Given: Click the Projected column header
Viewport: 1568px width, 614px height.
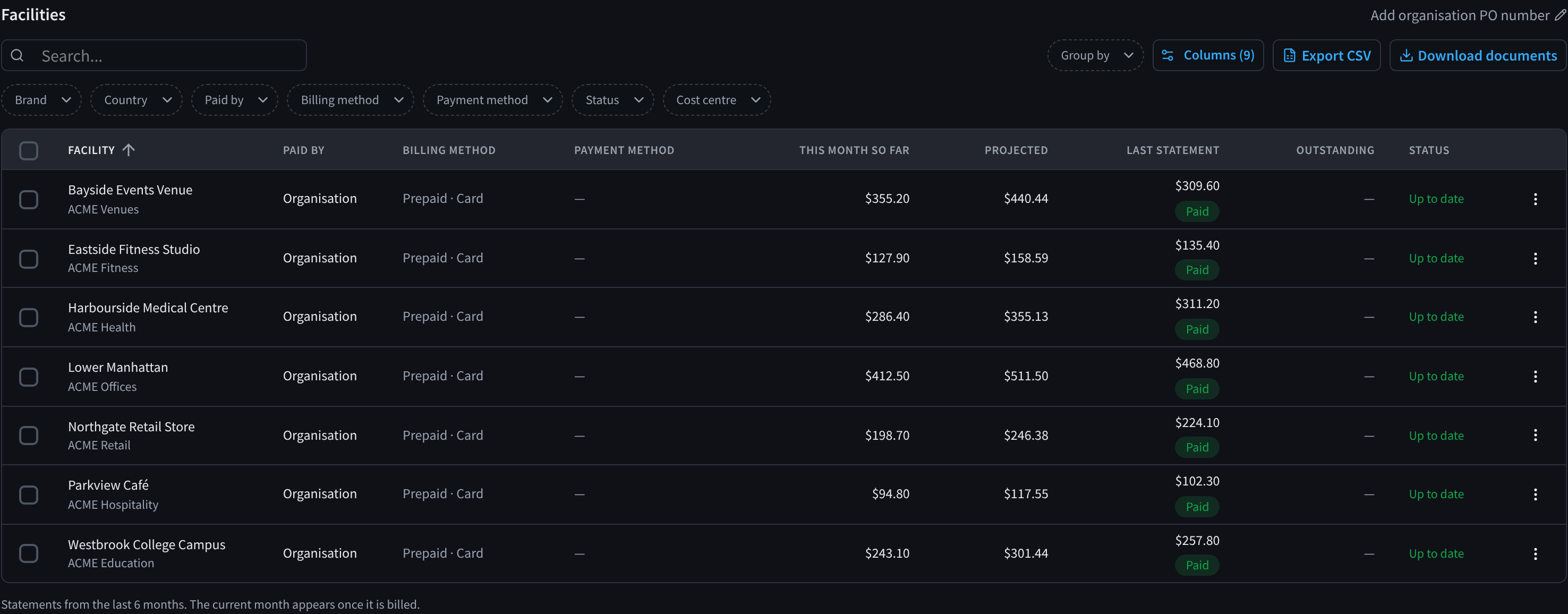Looking at the screenshot, I should tap(1016, 150).
